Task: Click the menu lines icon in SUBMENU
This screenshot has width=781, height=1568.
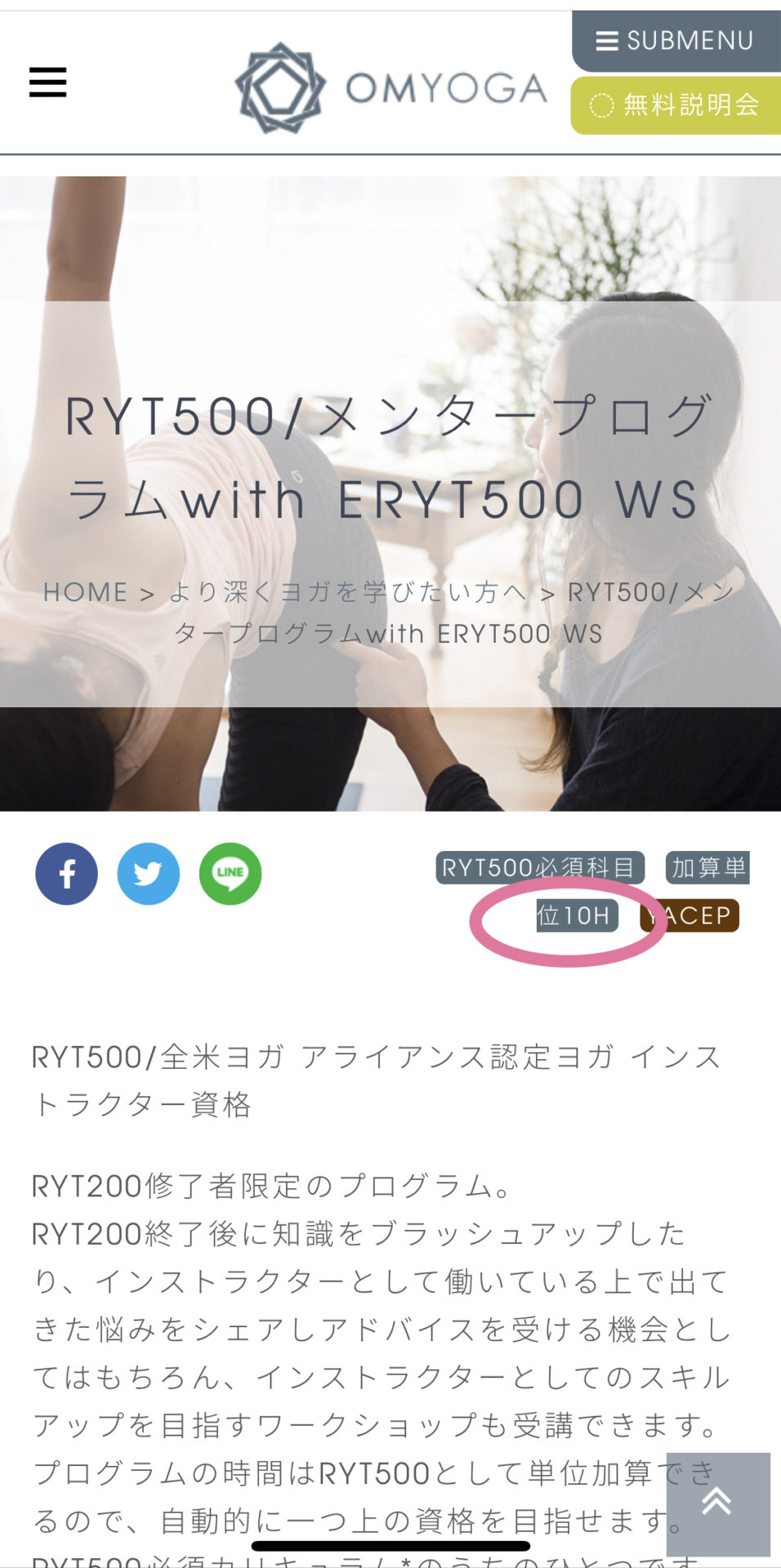Action: [x=607, y=41]
